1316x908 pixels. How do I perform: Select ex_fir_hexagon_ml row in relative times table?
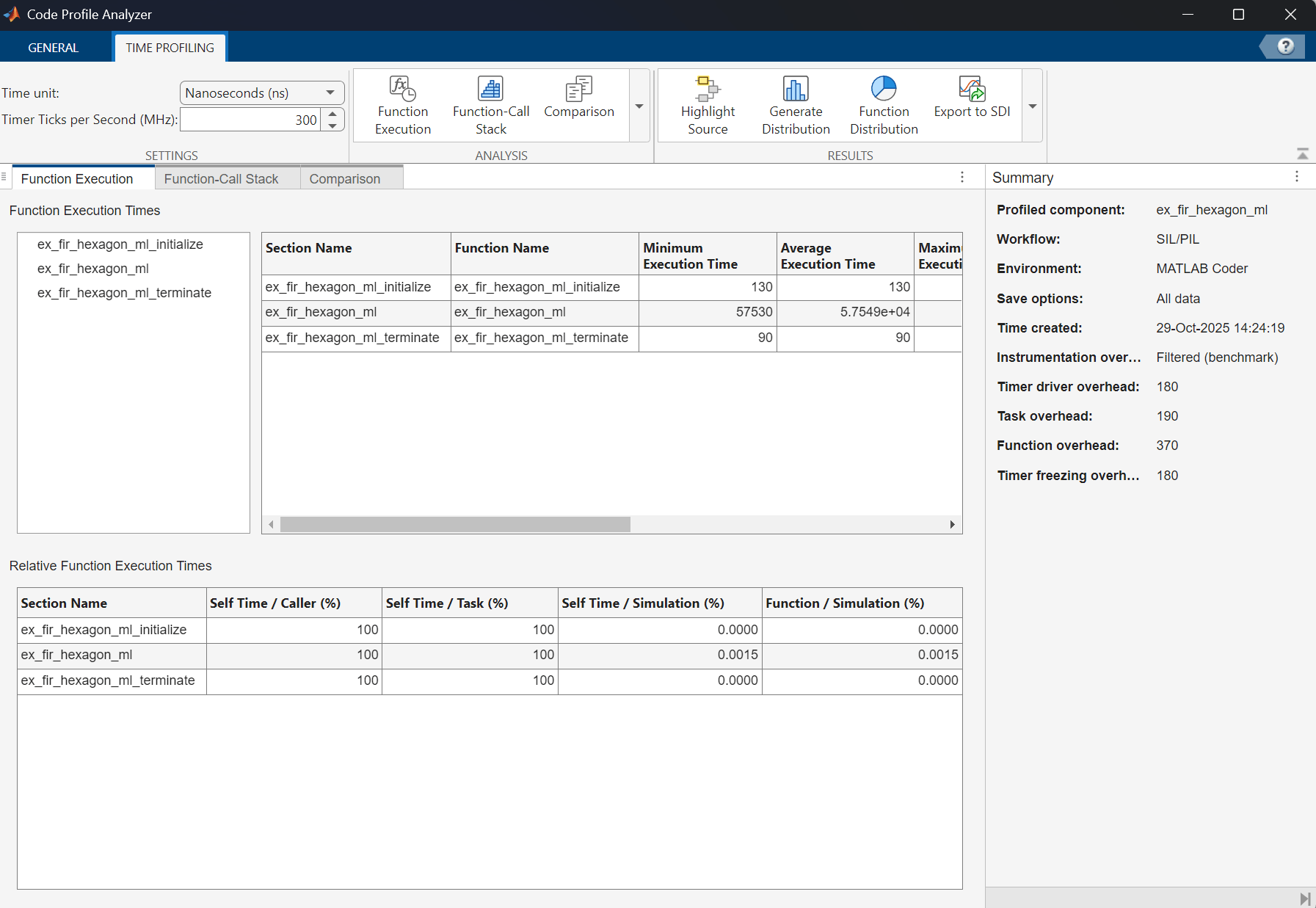click(490, 655)
